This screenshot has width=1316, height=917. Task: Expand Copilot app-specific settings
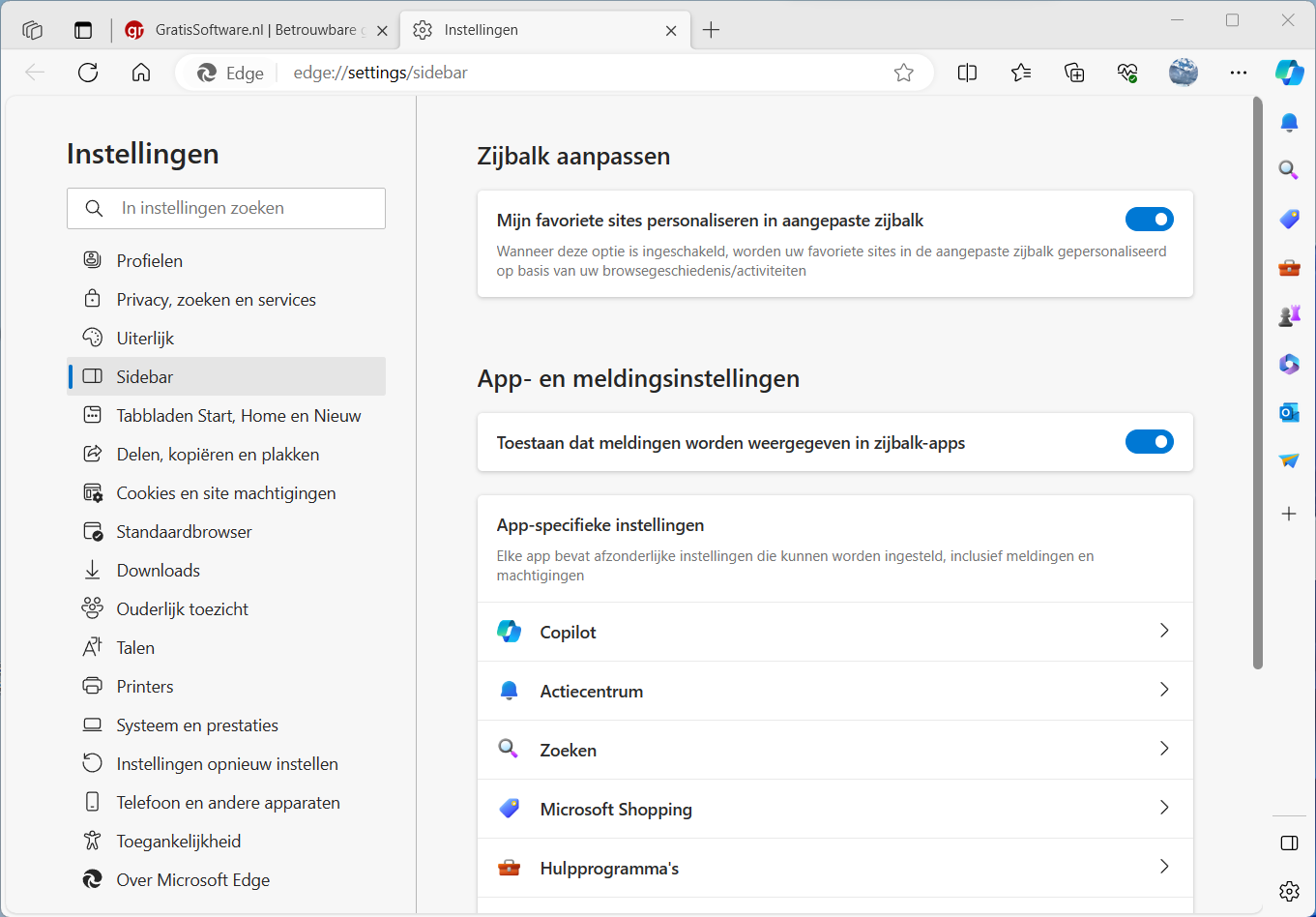[x=1164, y=631]
